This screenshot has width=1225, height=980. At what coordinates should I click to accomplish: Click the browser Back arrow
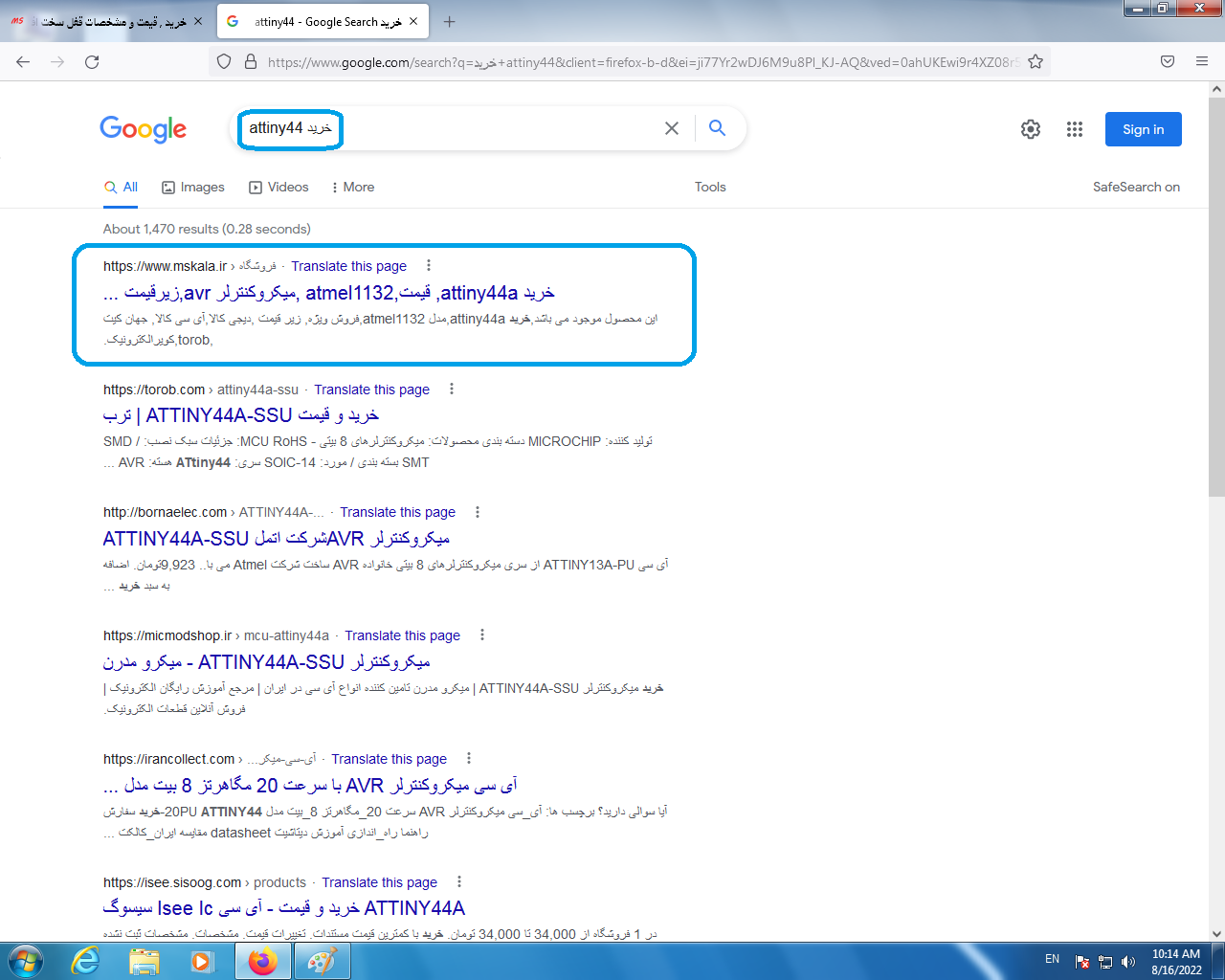pos(23,61)
